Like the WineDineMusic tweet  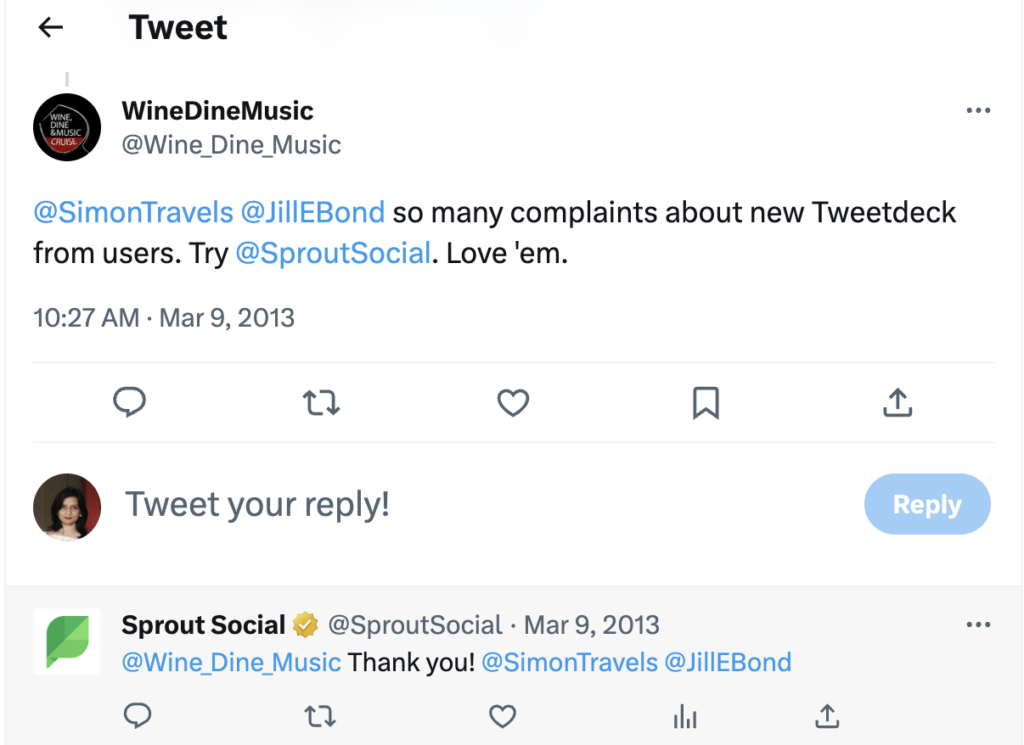point(513,402)
